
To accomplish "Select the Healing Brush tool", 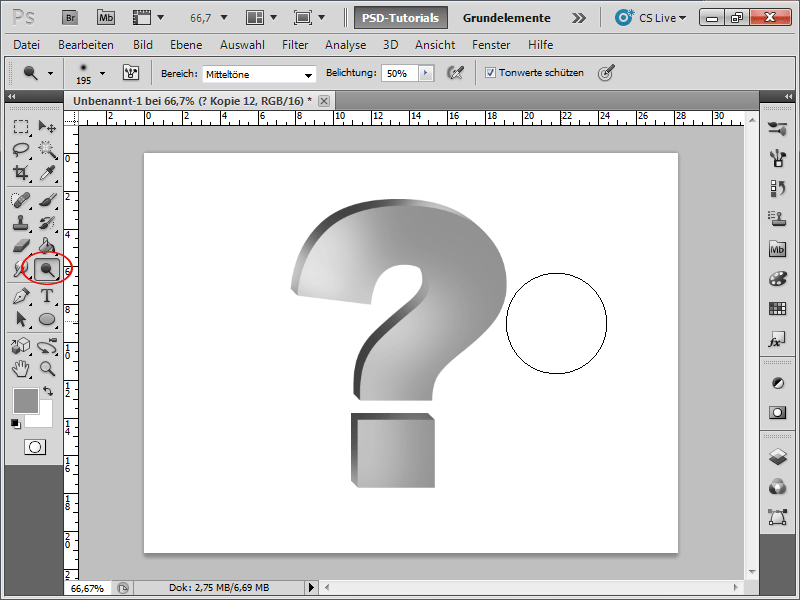I will coord(20,199).
